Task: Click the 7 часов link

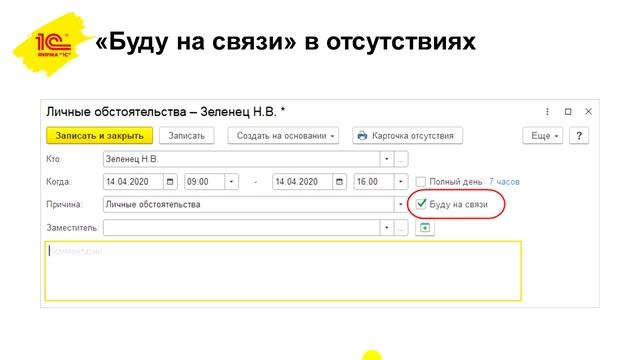Action: coord(504,182)
